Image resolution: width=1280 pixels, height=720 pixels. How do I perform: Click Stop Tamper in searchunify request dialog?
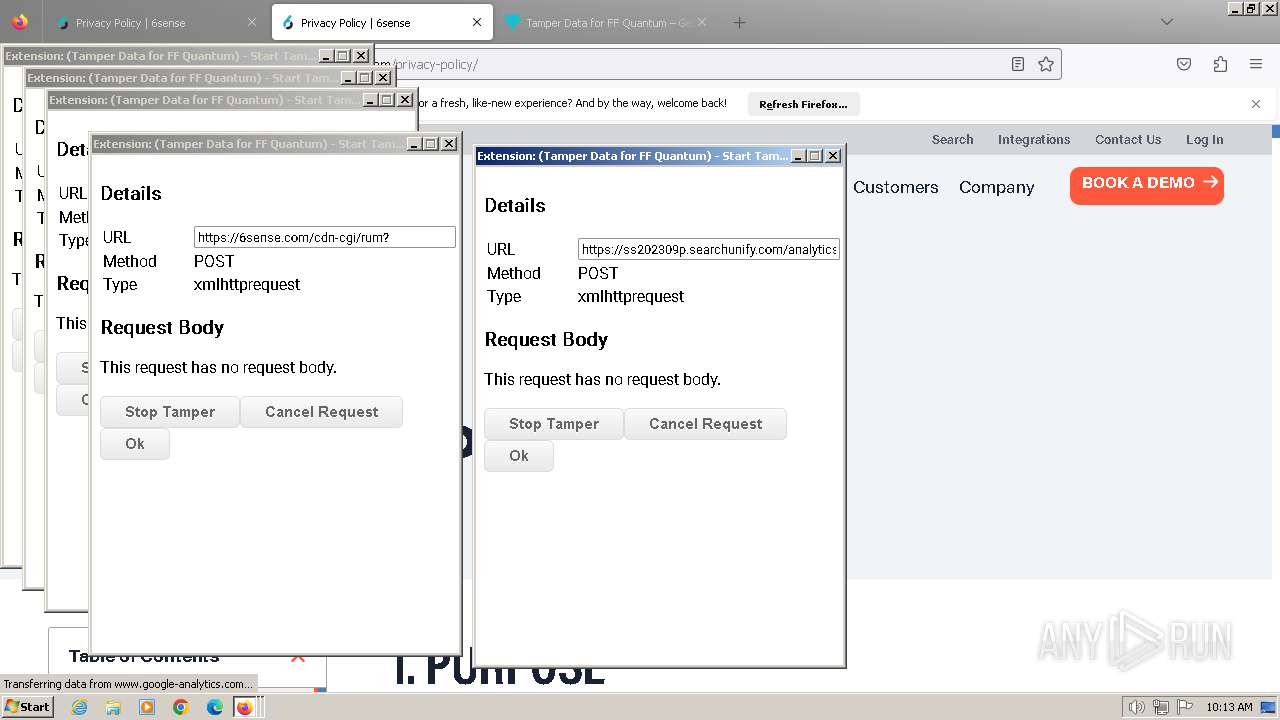[x=554, y=424]
